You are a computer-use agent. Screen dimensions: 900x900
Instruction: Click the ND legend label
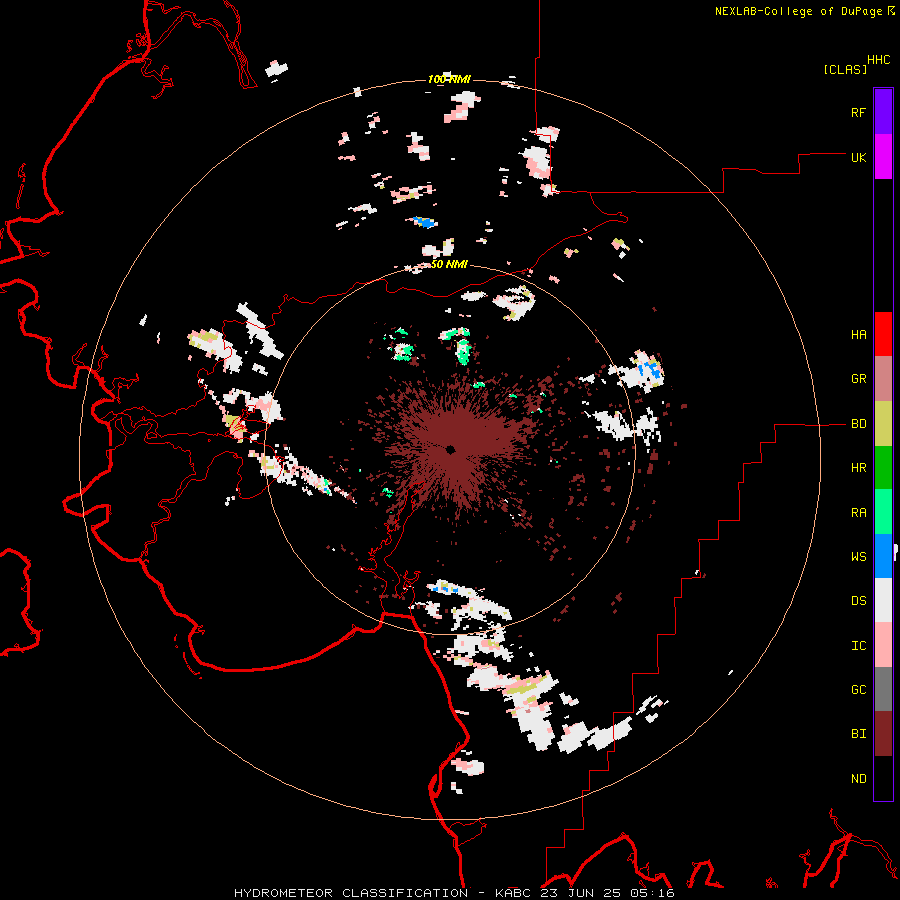[858, 778]
